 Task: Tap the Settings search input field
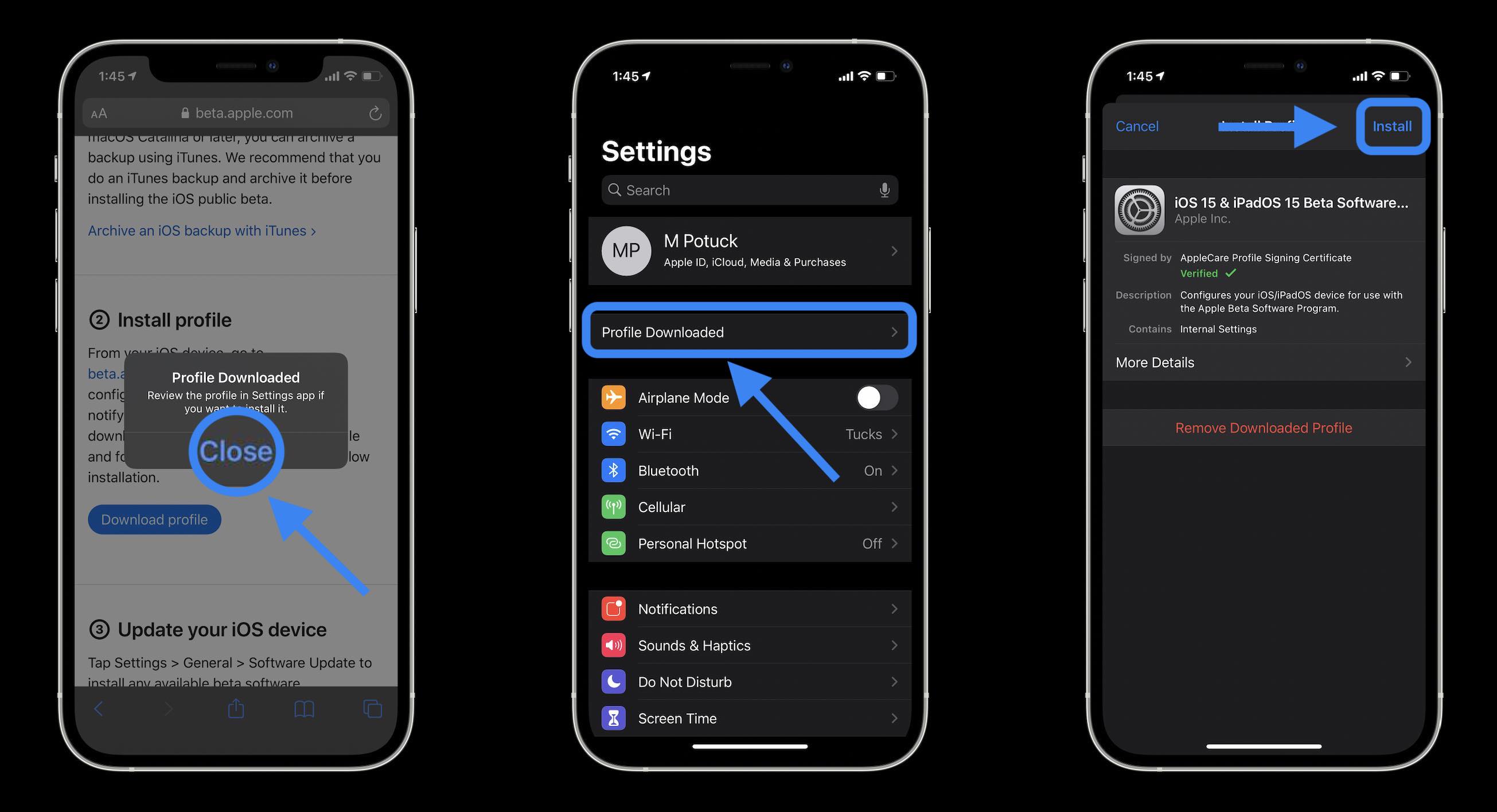click(x=748, y=190)
